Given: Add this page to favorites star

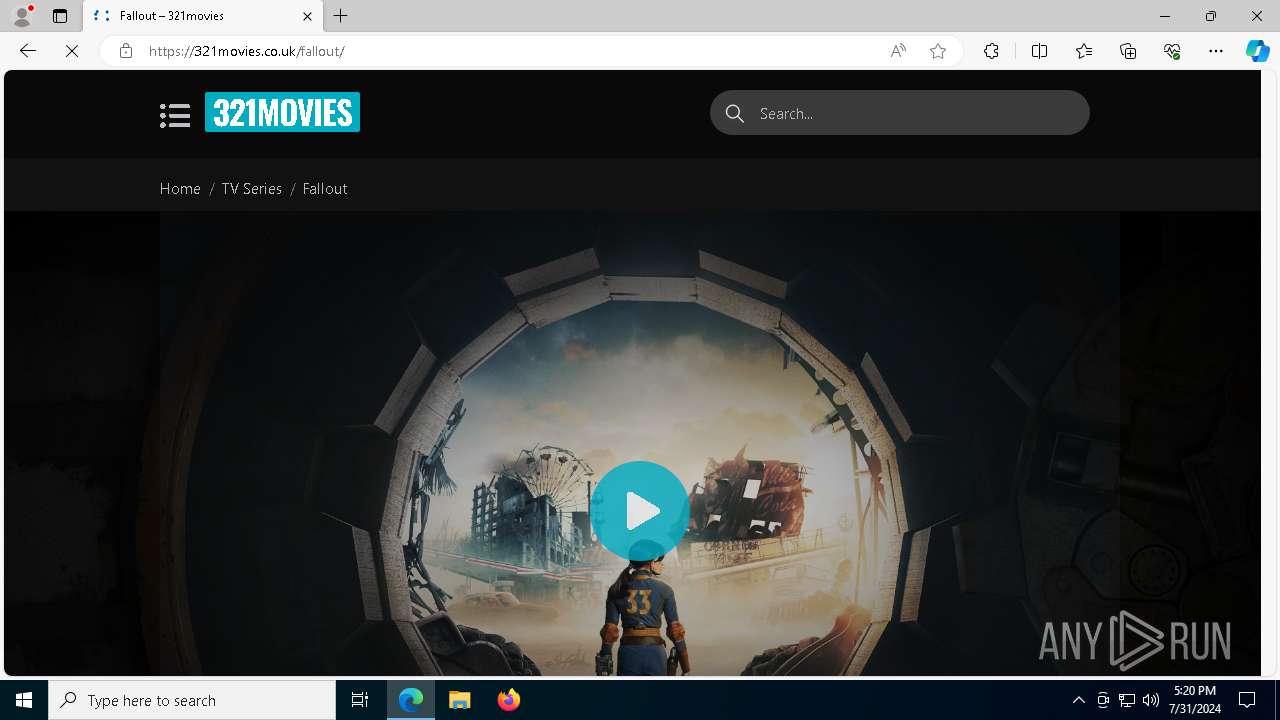Looking at the screenshot, I should pyautogui.click(x=938, y=51).
